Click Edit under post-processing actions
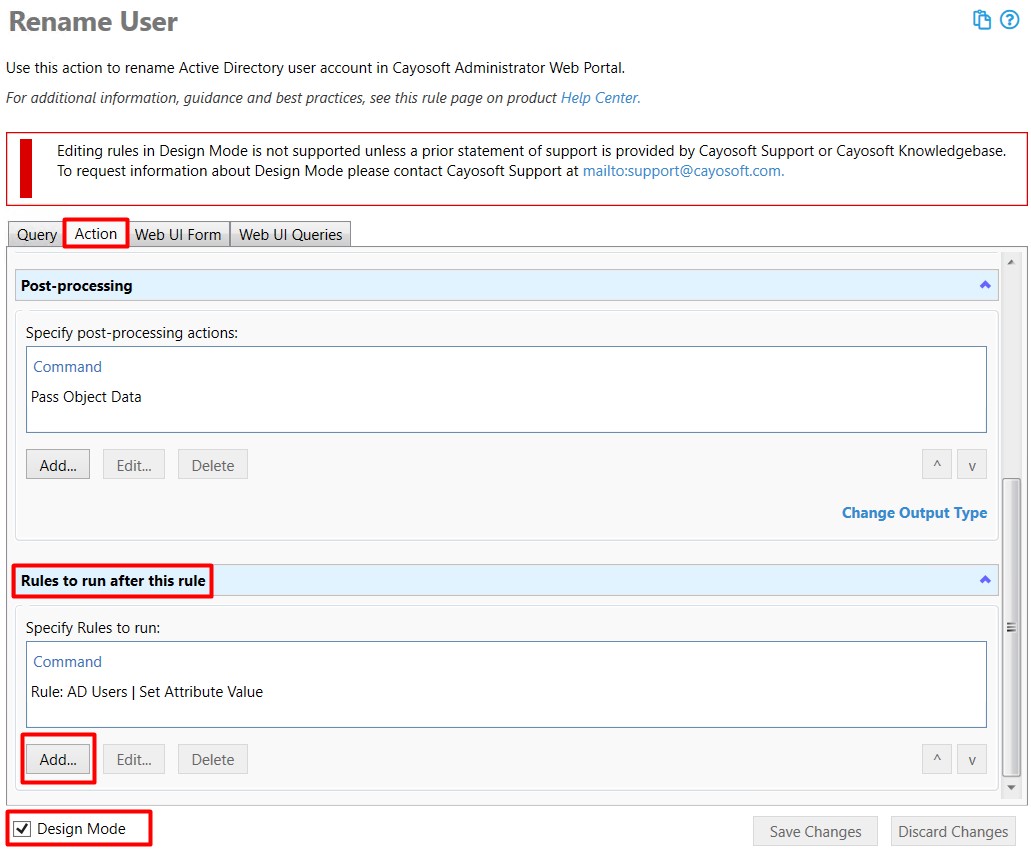This screenshot has height=860, width=1031. click(x=134, y=465)
